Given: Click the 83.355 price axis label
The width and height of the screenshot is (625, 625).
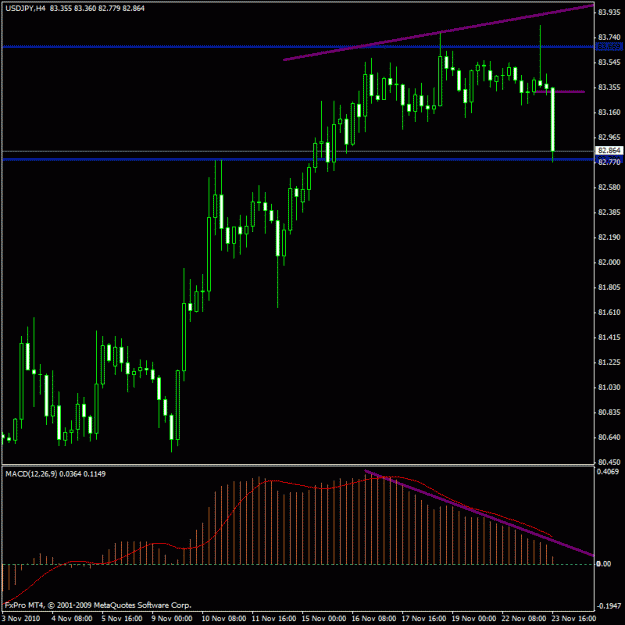Looking at the screenshot, I should coord(609,88).
